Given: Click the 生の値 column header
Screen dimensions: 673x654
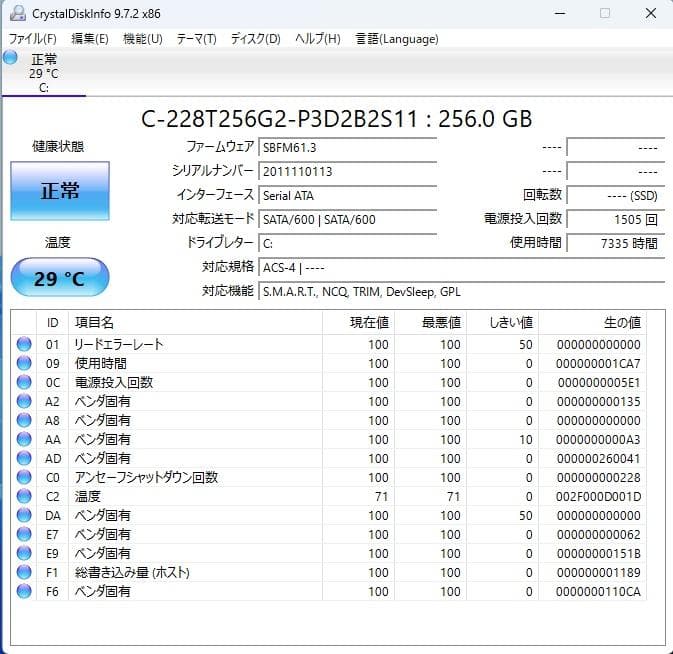Looking at the screenshot, I should pyautogui.click(x=592, y=322).
